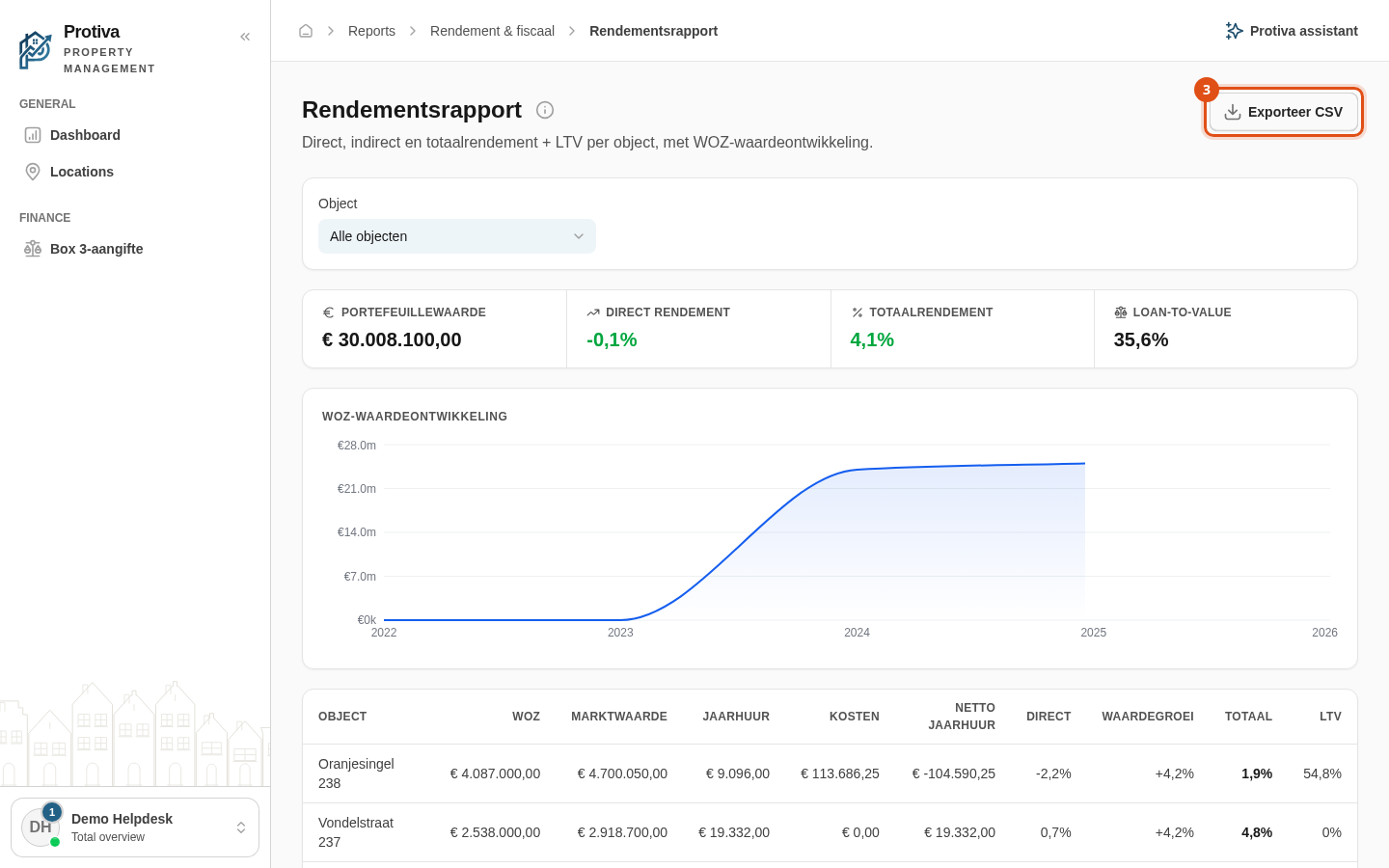The width and height of the screenshot is (1389, 868).
Task: Click the Exporteer CSV button
Action: (x=1284, y=112)
